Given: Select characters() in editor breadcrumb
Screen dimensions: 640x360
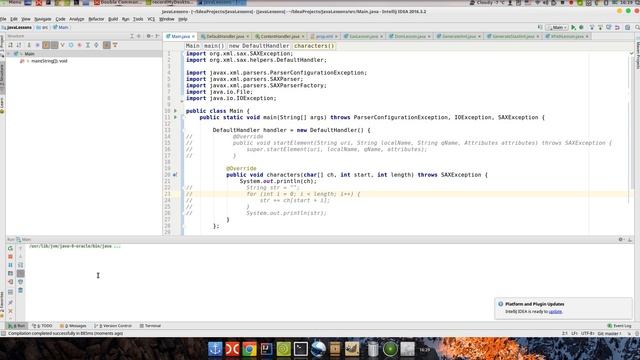Looking at the screenshot, I should [314, 46].
